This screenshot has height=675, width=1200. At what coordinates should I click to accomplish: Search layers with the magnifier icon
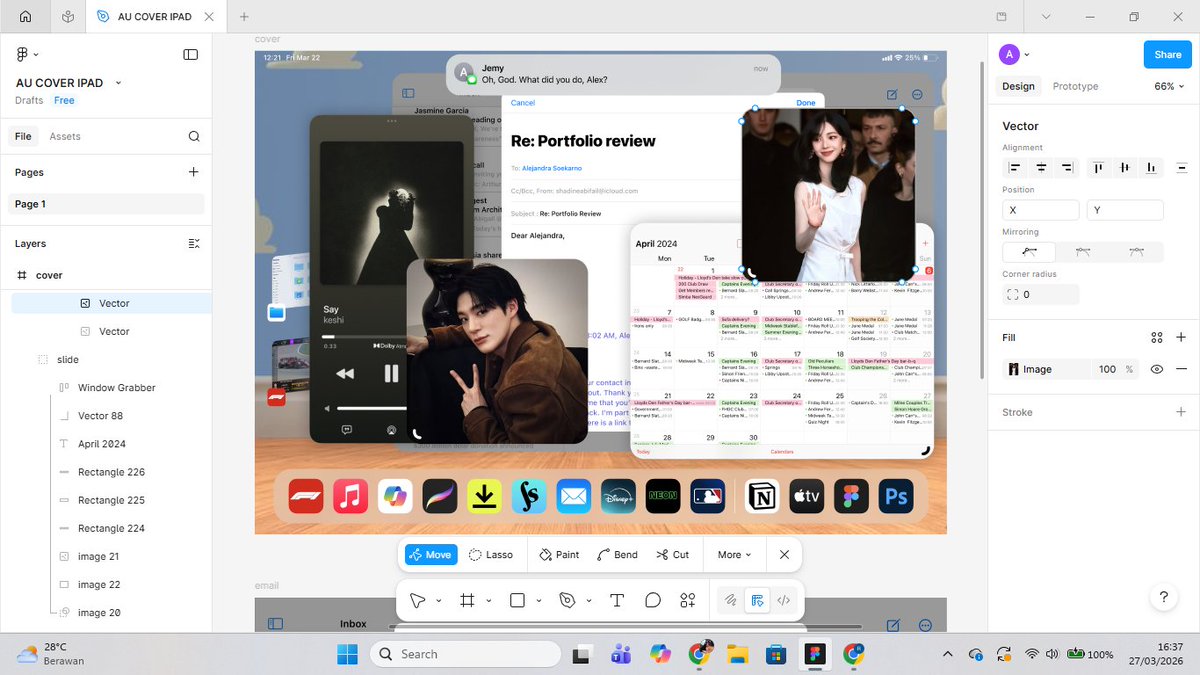194,136
